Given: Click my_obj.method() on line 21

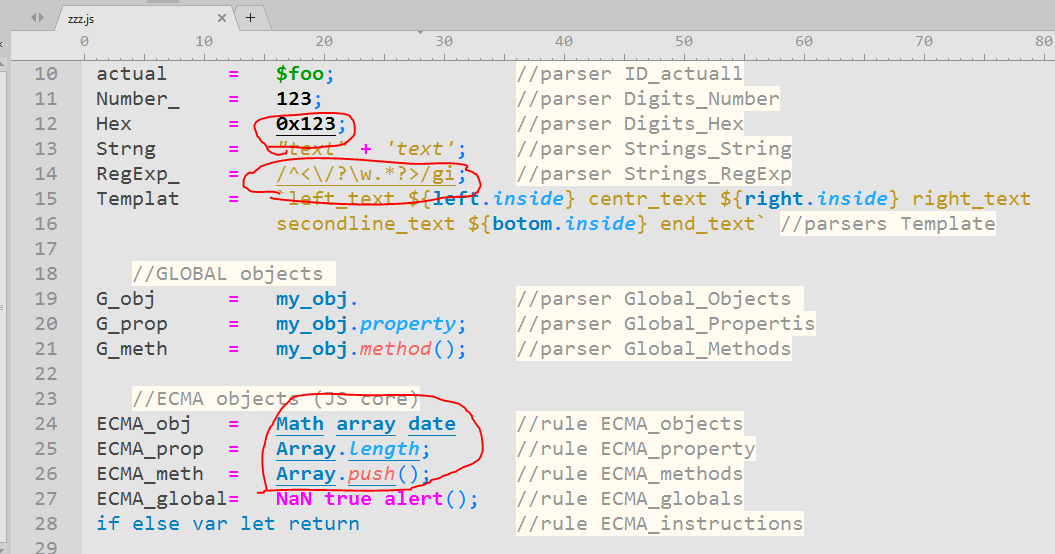Looking at the screenshot, I should 371,349.
